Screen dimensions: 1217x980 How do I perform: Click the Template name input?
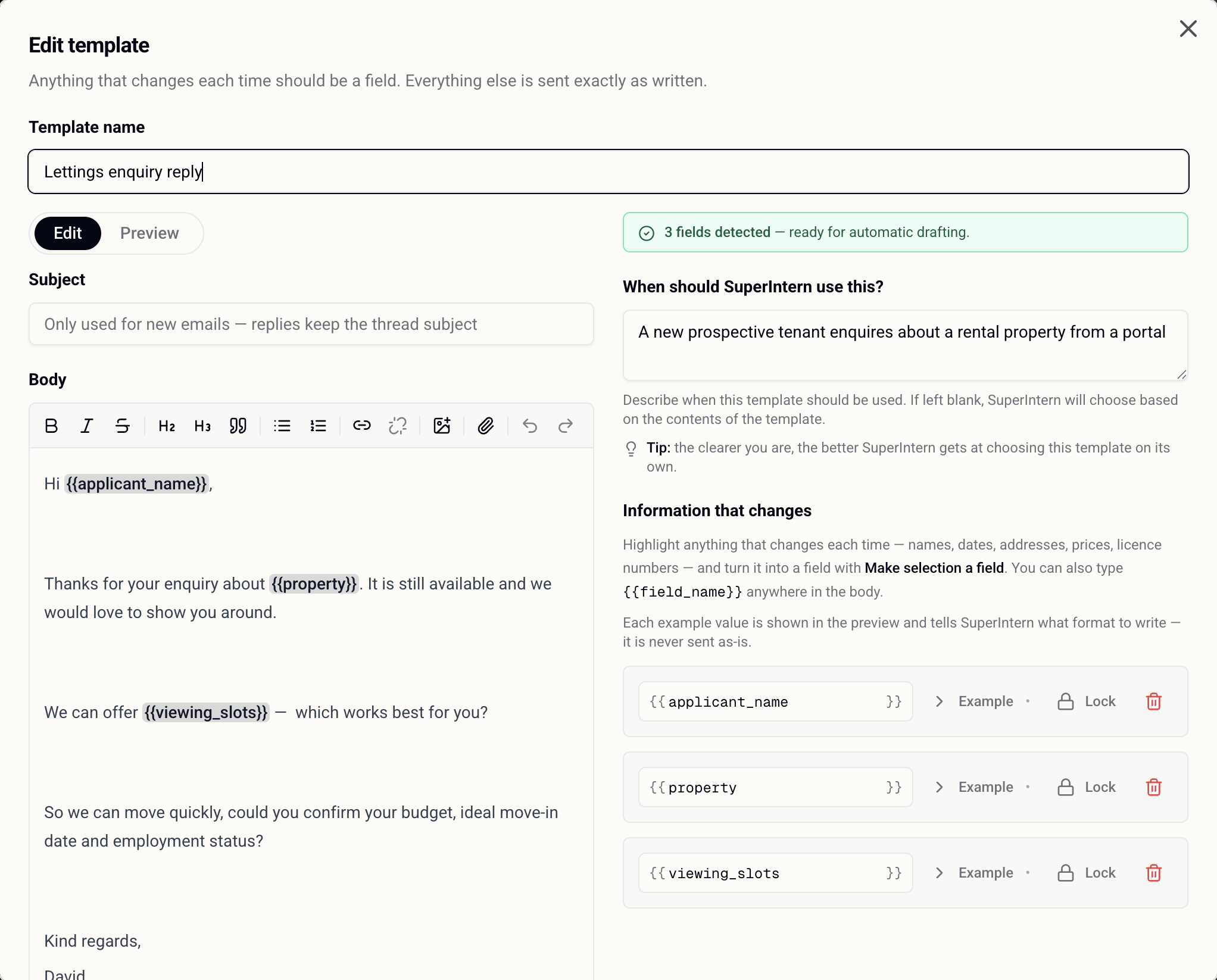[608, 171]
